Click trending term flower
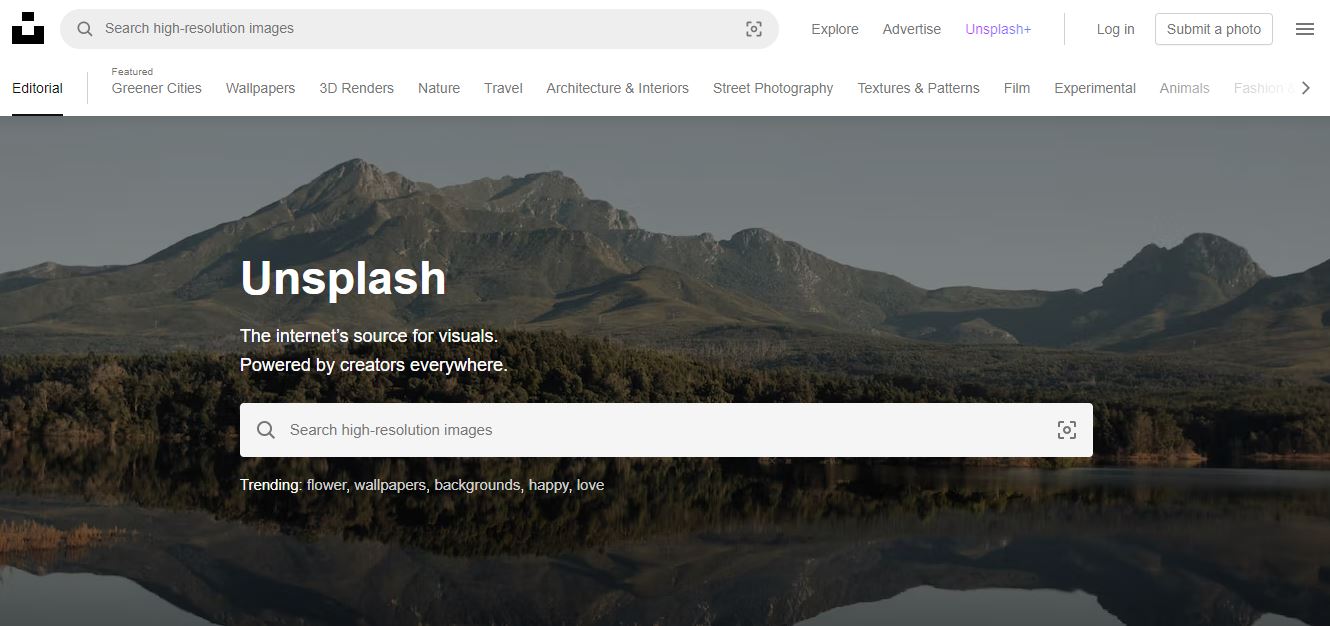Screen dimensions: 1330x626 tap(326, 485)
